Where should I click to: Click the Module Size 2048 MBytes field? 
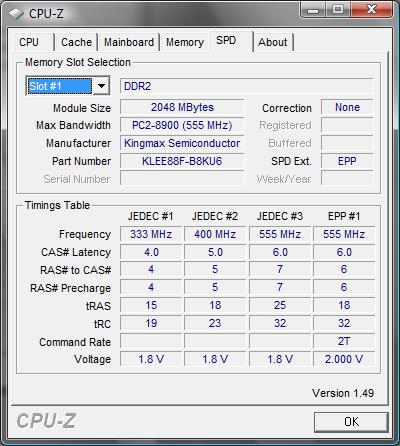[182, 107]
